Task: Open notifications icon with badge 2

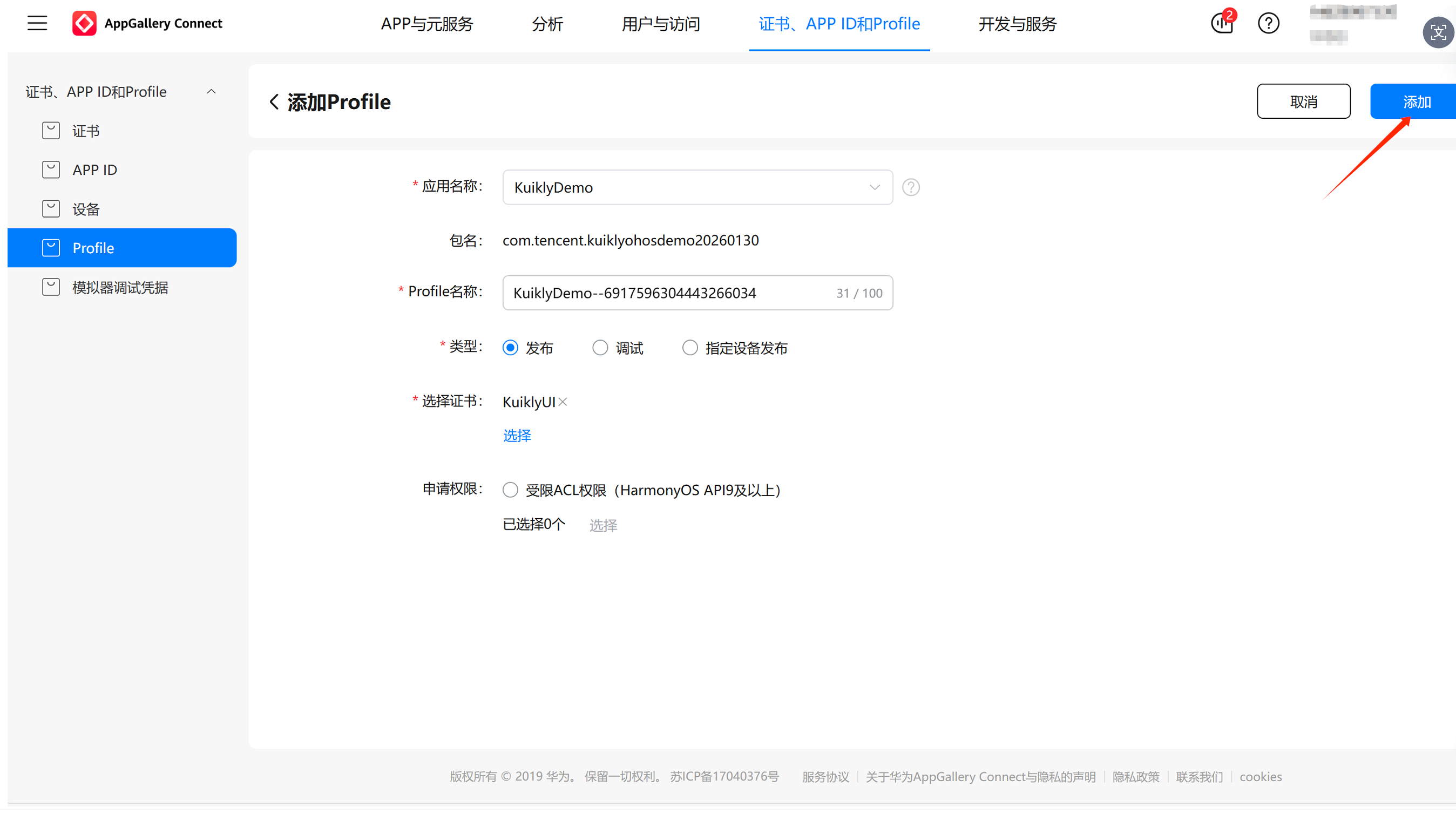Action: pos(1222,23)
